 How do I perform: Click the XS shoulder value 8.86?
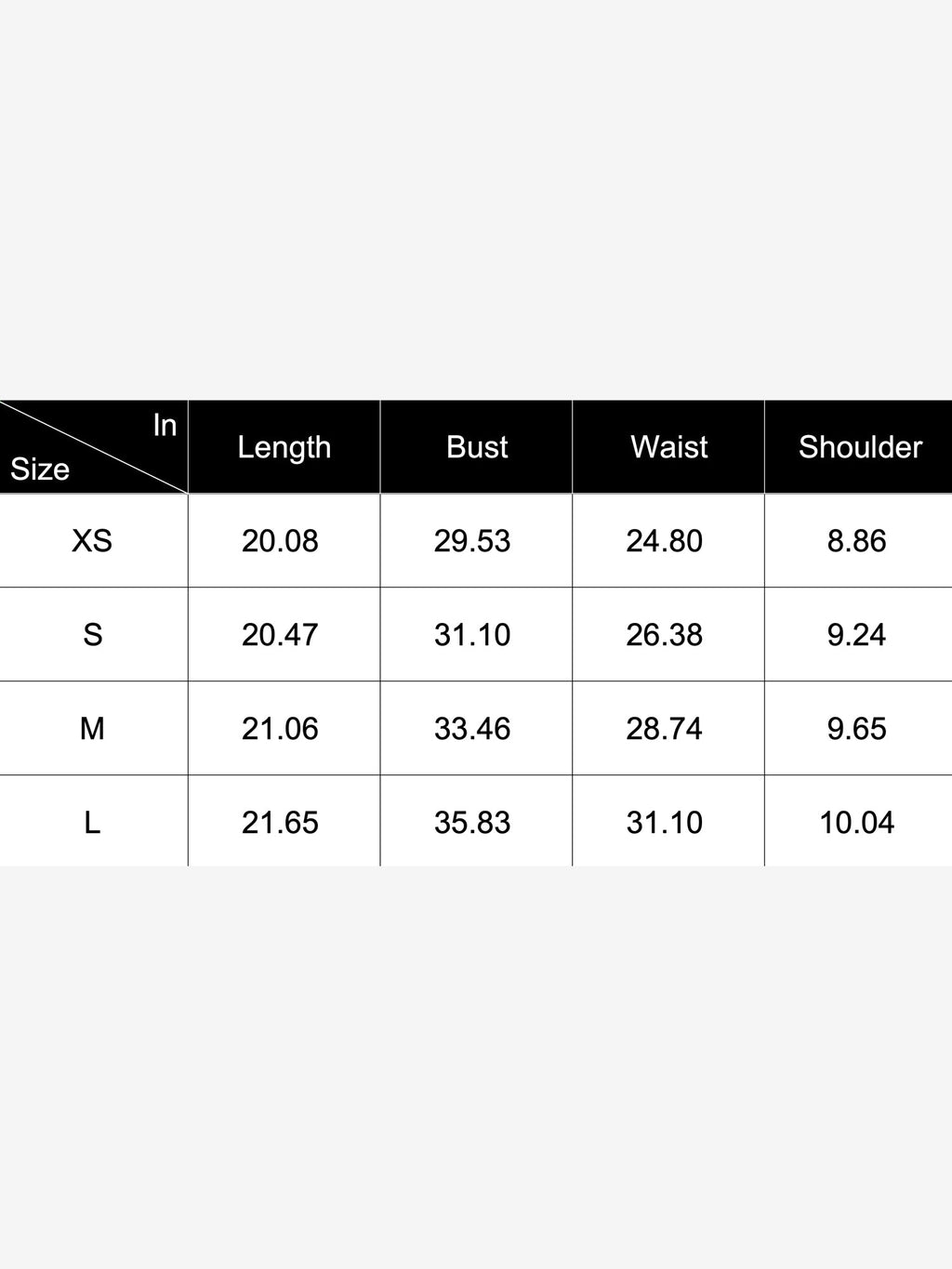856,541
